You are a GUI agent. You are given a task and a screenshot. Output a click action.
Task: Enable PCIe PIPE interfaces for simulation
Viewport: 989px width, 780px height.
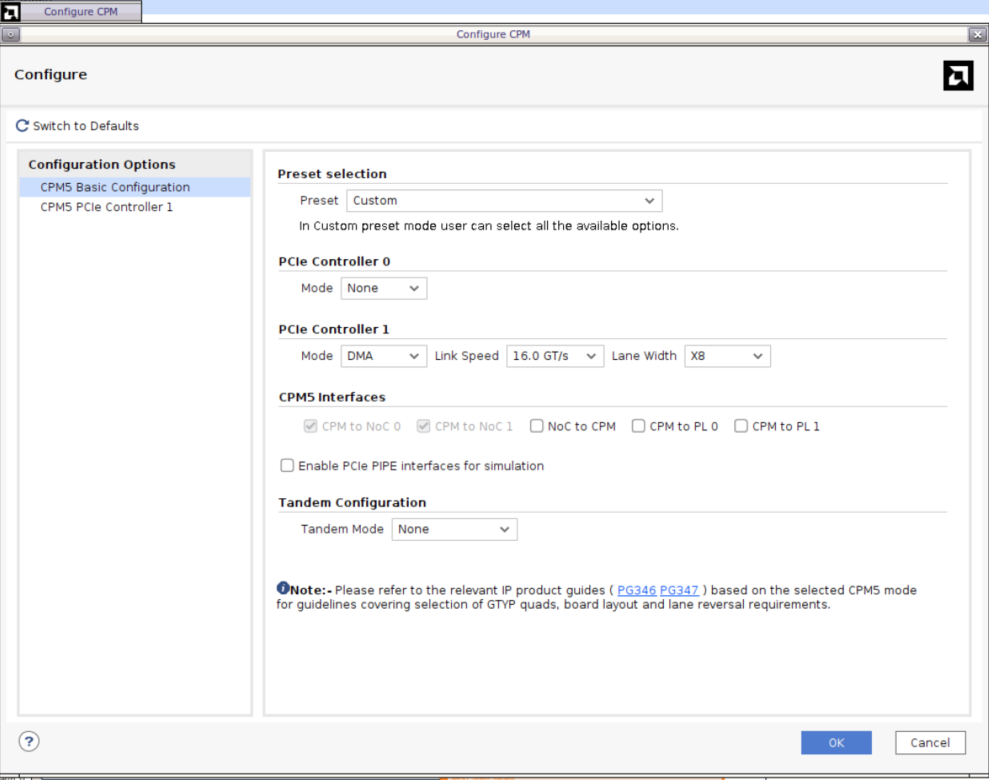287,465
